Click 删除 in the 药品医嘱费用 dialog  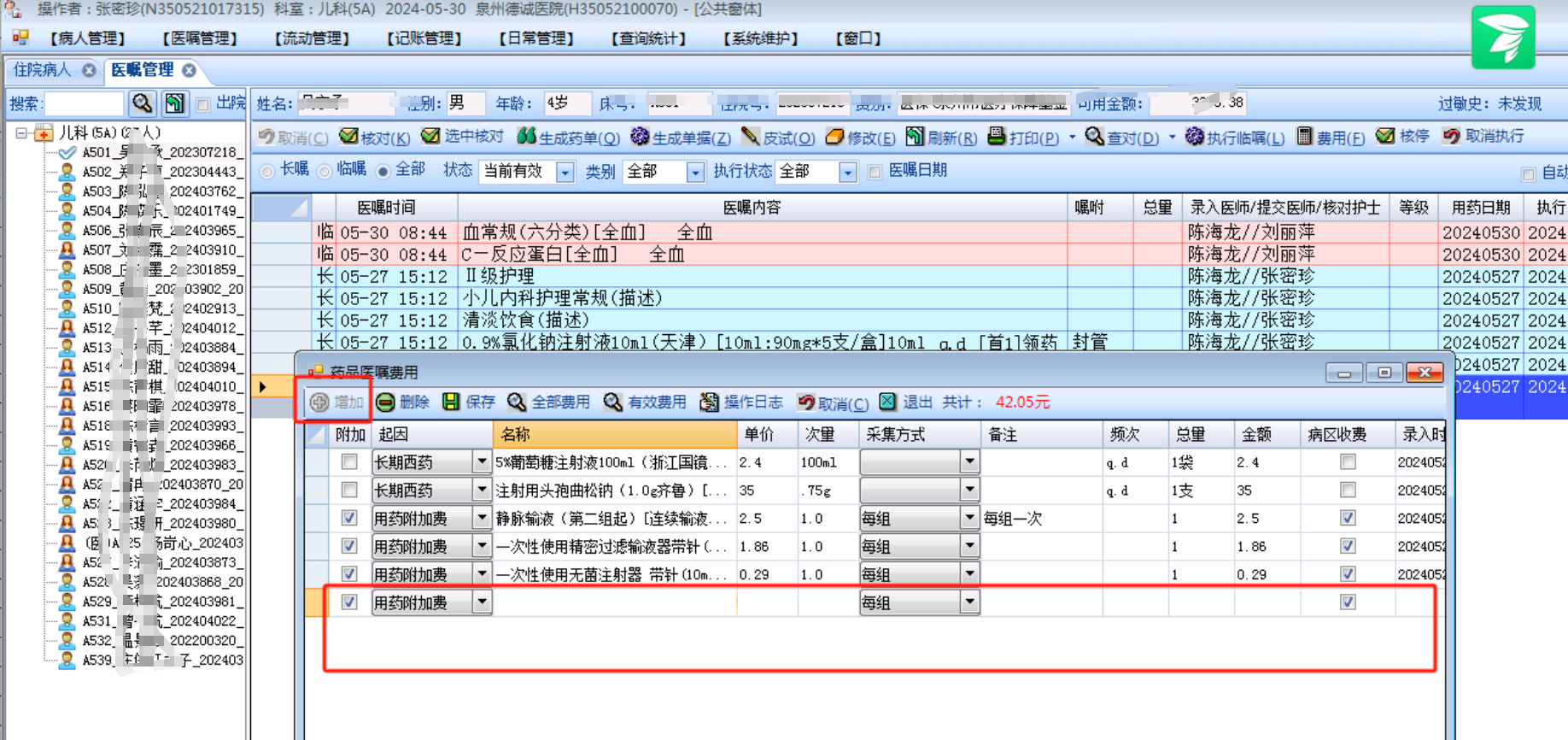tap(403, 402)
